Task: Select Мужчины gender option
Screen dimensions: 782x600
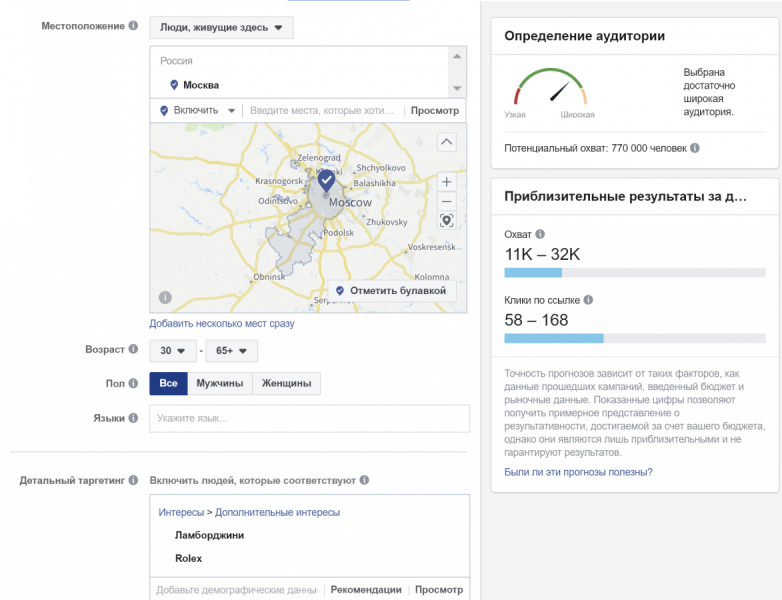Action: click(x=219, y=383)
